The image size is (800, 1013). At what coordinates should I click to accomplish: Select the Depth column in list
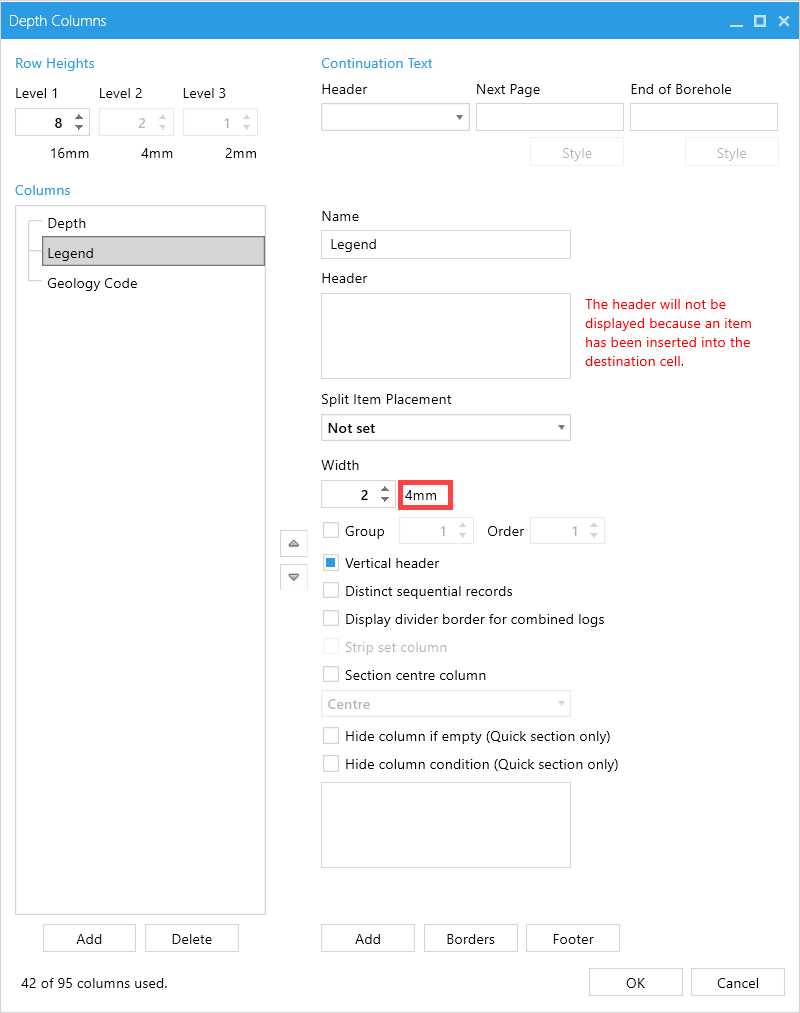[x=67, y=223]
